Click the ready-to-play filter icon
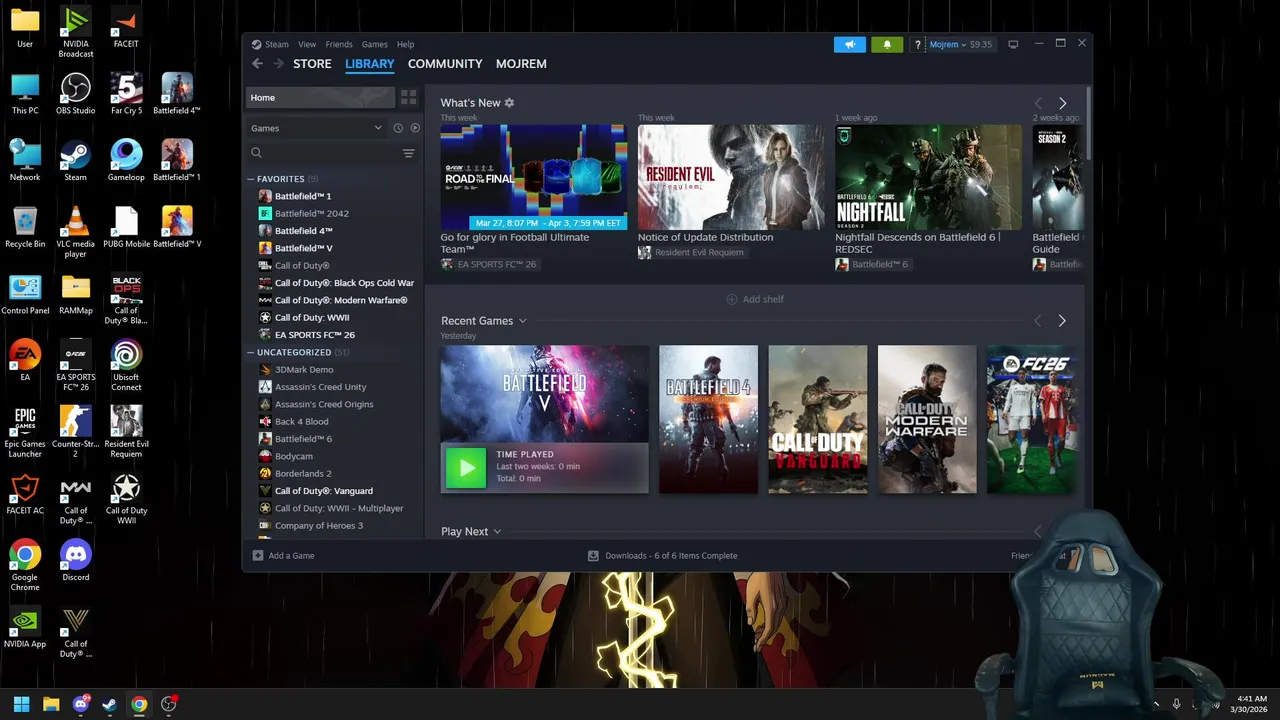Image resolution: width=1280 pixels, height=720 pixels. (x=415, y=128)
